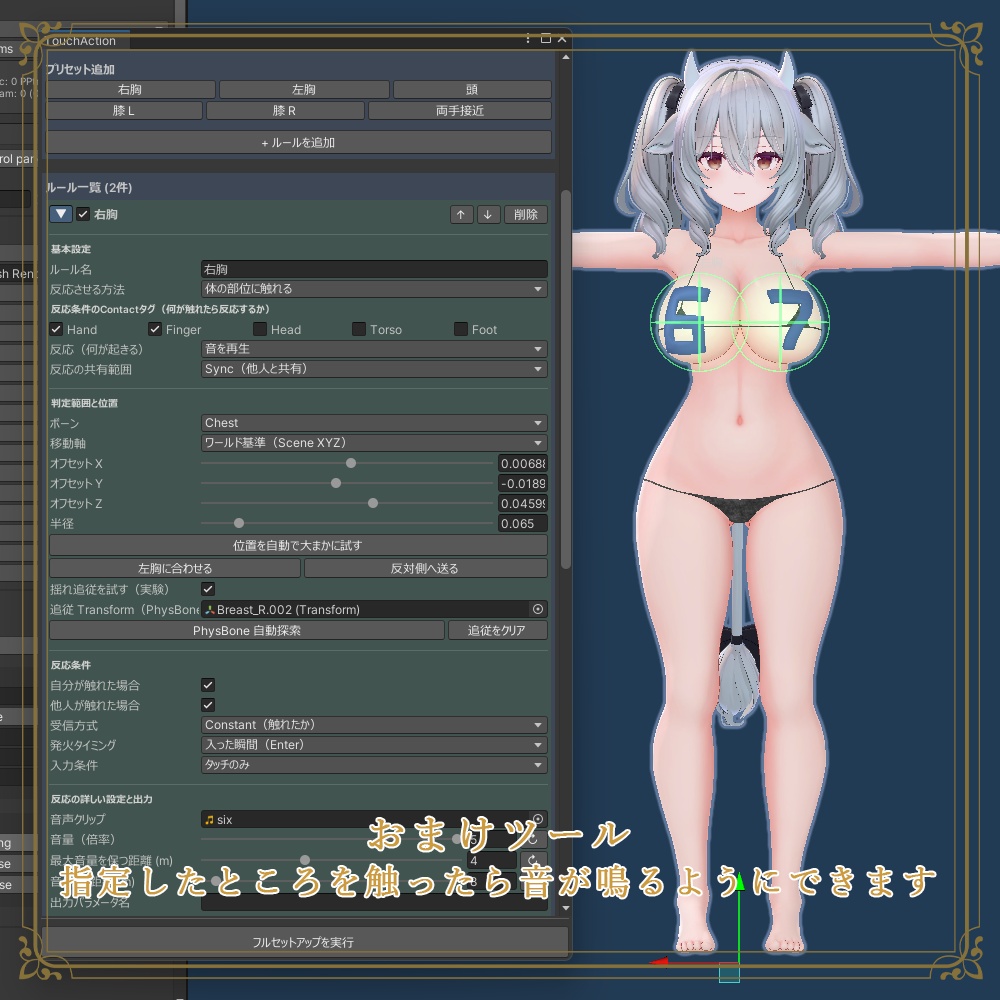1000x1000 pixels.
Task: Toggle 他人が触れた場合 checkbox
Action: [208, 705]
